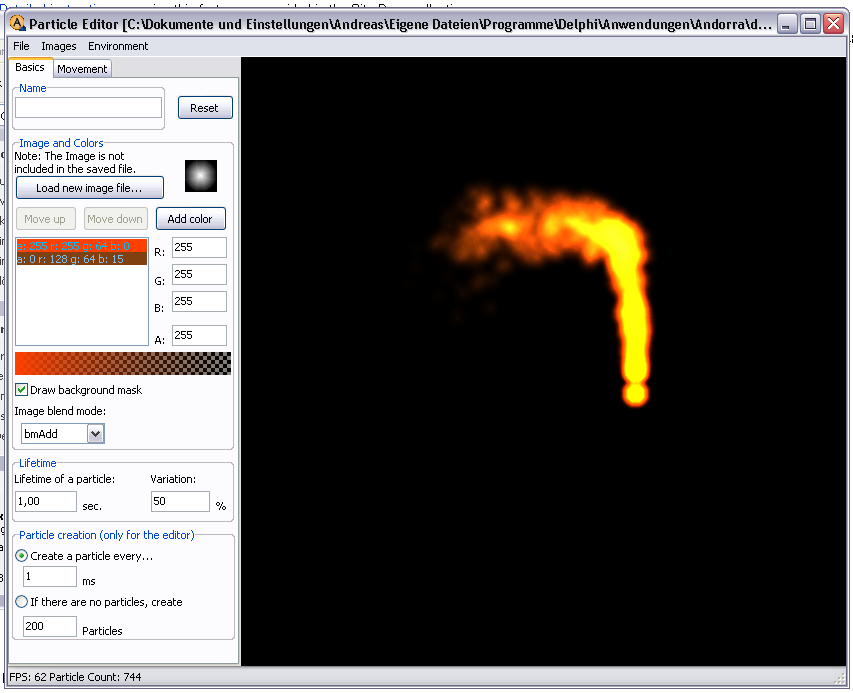Open the Images menu
This screenshot has width=853, height=693.
[58, 46]
